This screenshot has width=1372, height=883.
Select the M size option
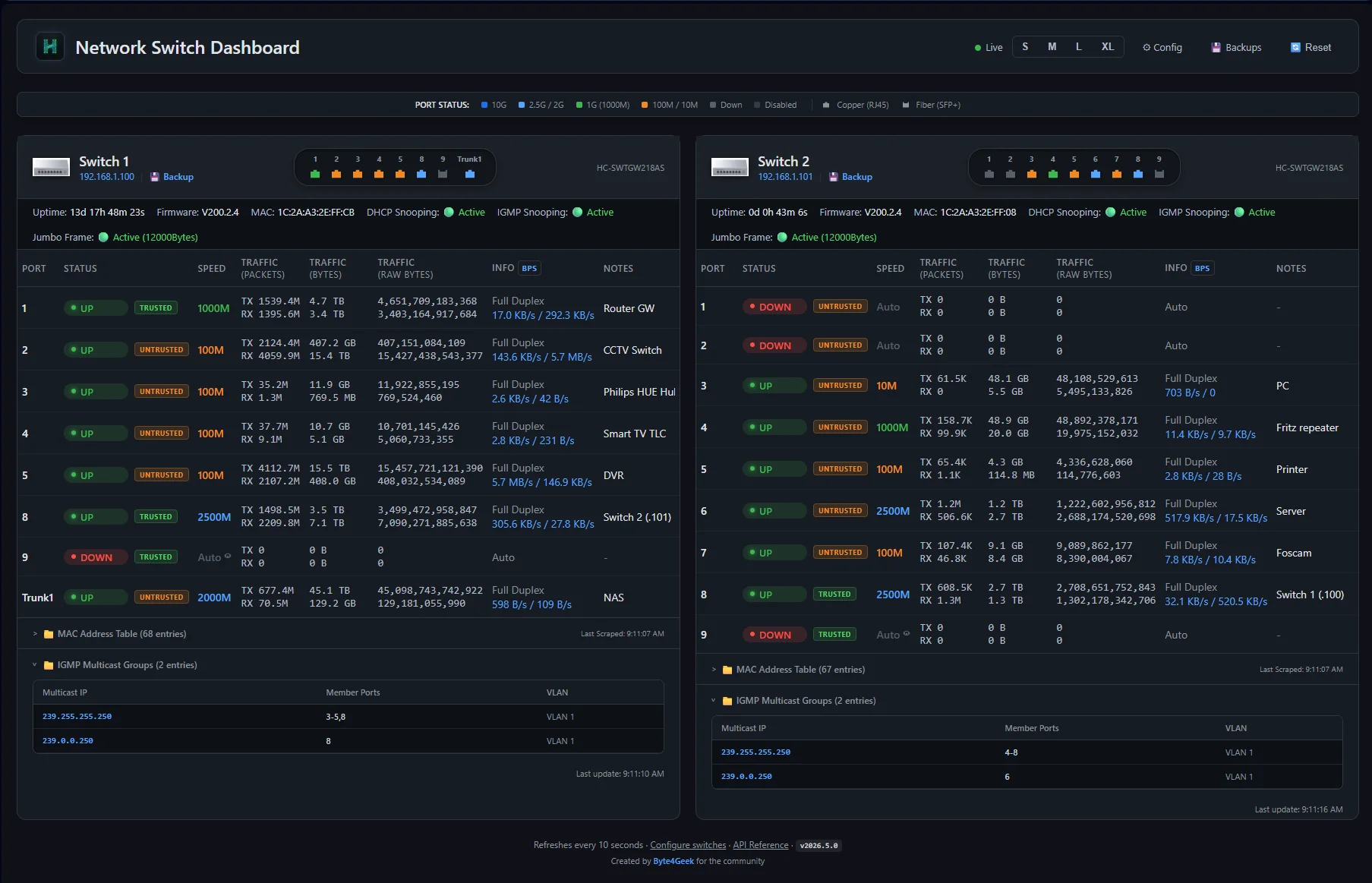coord(1052,47)
